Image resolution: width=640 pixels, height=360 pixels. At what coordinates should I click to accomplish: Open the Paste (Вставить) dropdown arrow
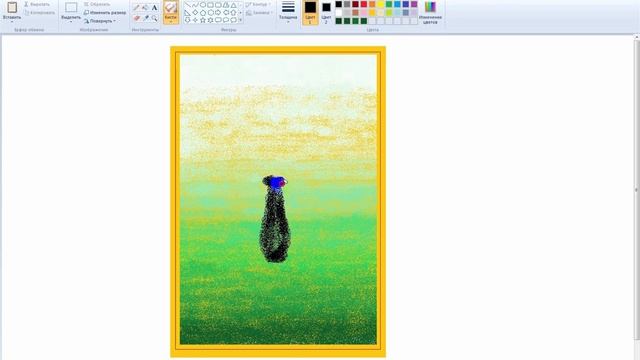[x=12, y=22]
